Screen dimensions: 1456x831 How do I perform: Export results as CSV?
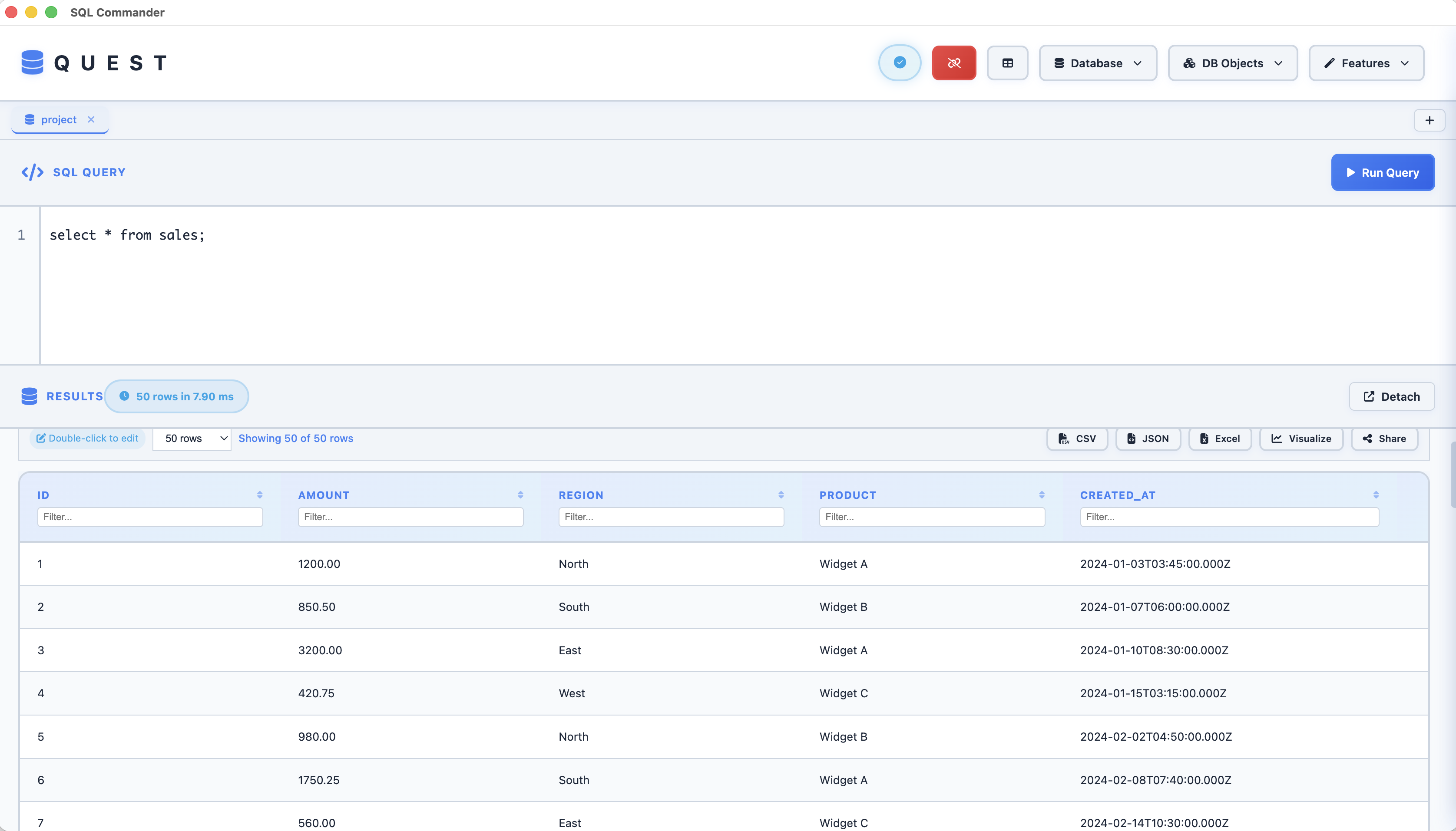point(1077,439)
